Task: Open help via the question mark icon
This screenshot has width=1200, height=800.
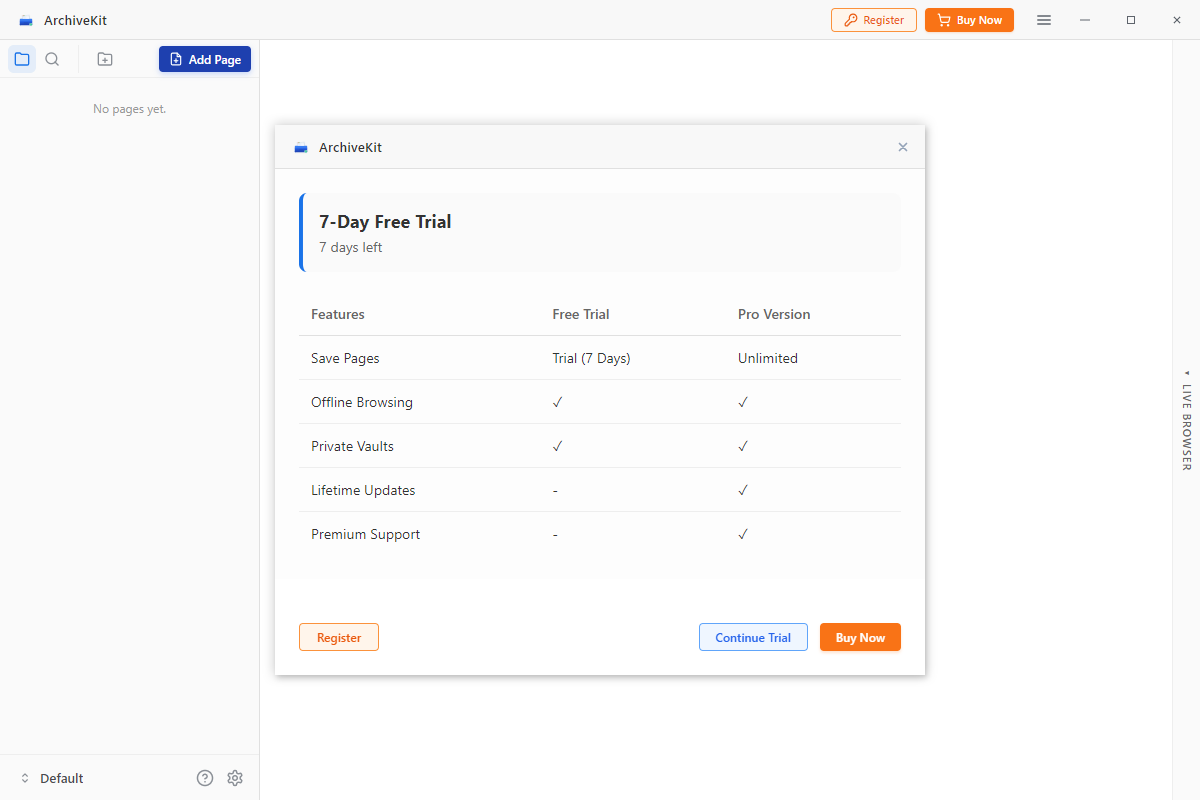Action: point(204,777)
